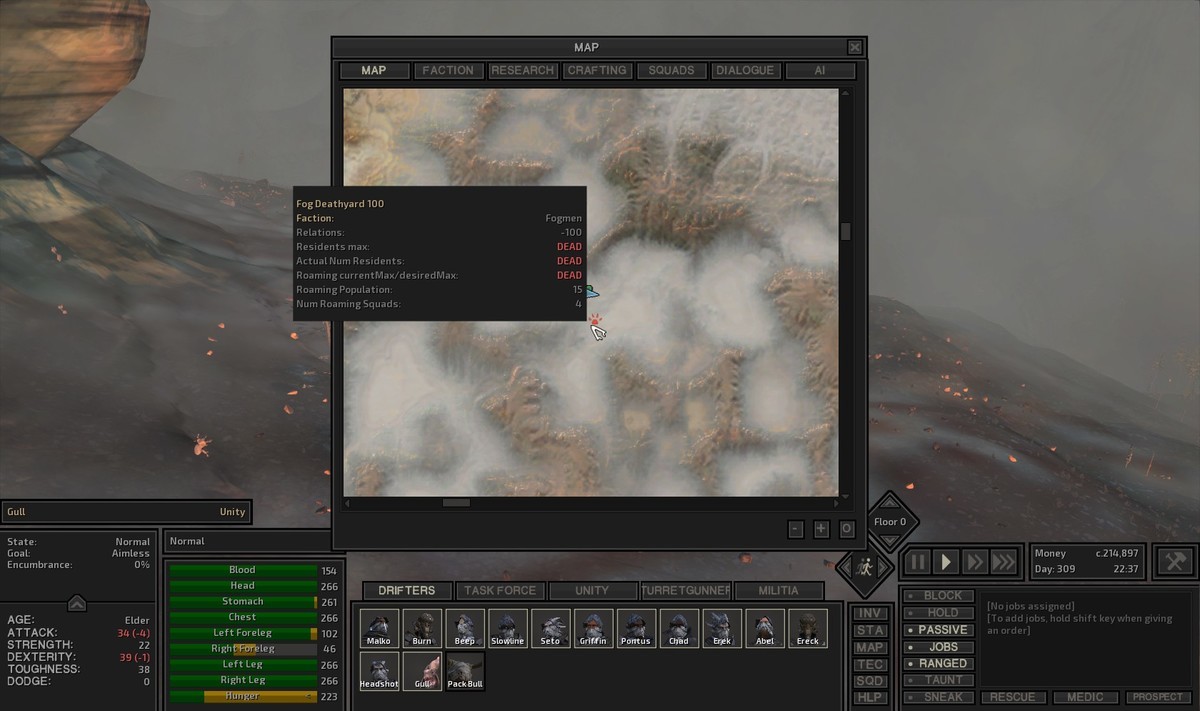Select the MILITIA squad tab

[779, 591]
